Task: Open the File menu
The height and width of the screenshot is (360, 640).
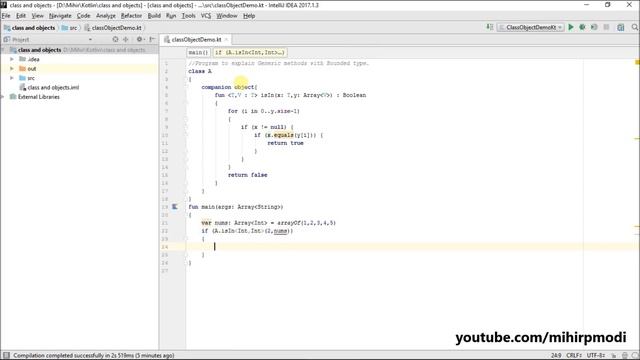Action: [6, 16]
